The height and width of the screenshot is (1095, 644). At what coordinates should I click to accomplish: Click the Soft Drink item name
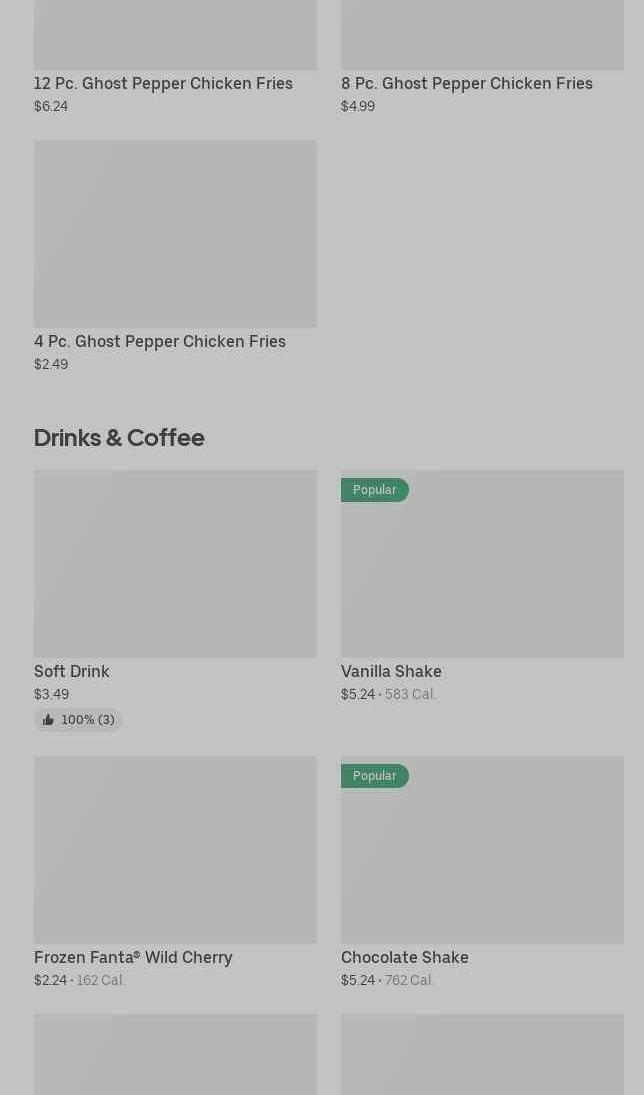(x=72, y=671)
